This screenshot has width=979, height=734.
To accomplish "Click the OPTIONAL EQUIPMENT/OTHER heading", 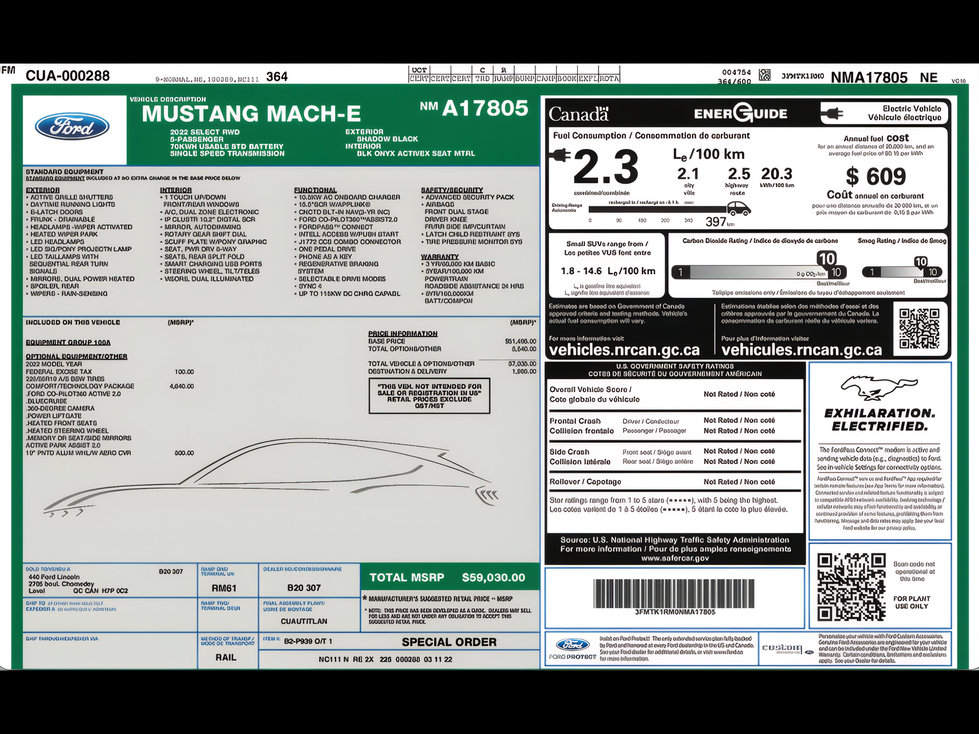I will tap(76, 356).
